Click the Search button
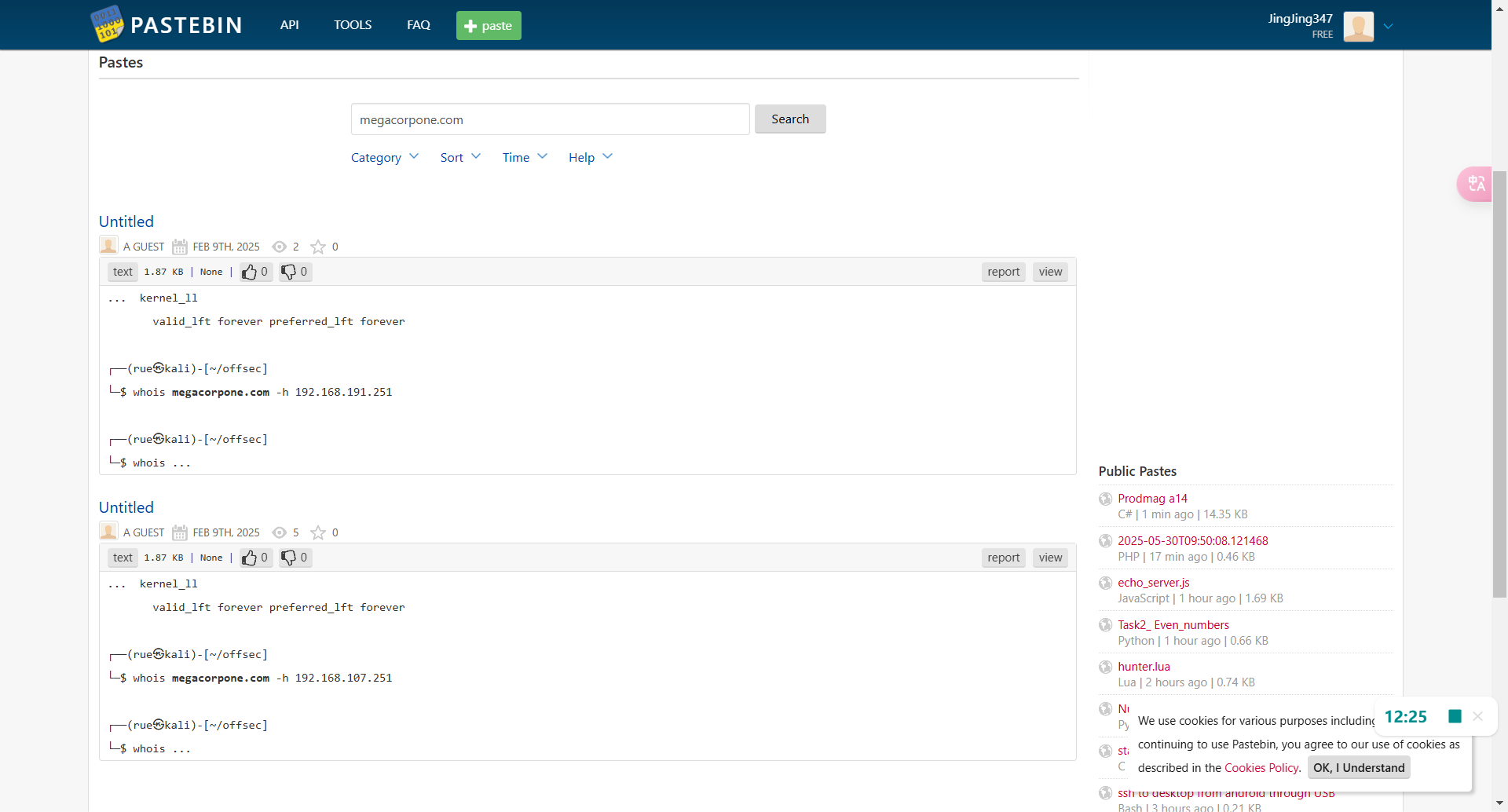Image resolution: width=1508 pixels, height=812 pixels. point(790,119)
